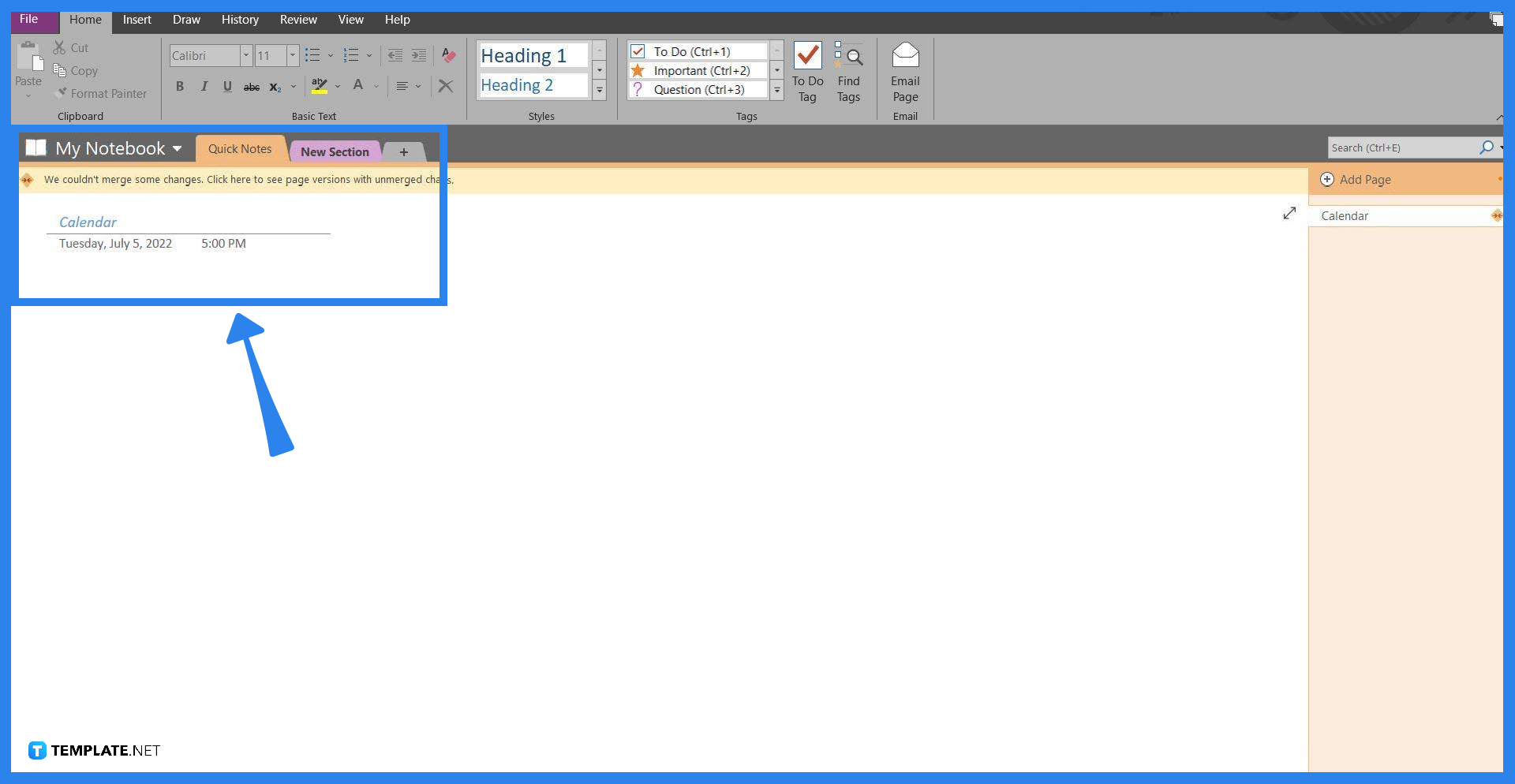Open the Quick Notes section
Screen dimensions: 1515x784
pyautogui.click(x=239, y=148)
